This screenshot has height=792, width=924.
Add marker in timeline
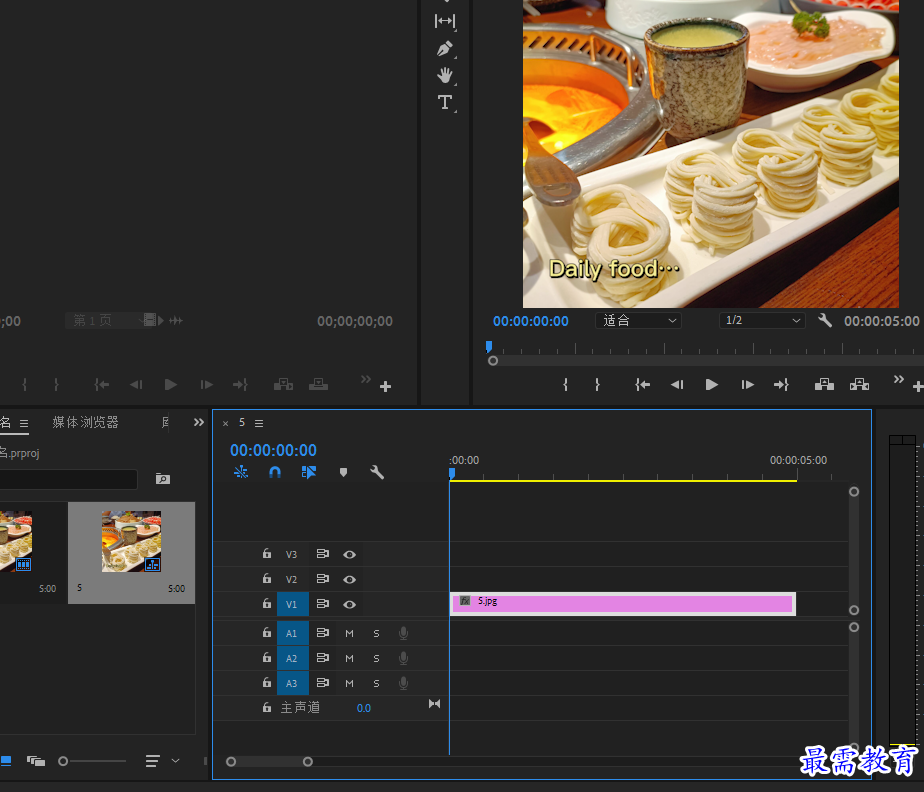pyautogui.click(x=344, y=472)
